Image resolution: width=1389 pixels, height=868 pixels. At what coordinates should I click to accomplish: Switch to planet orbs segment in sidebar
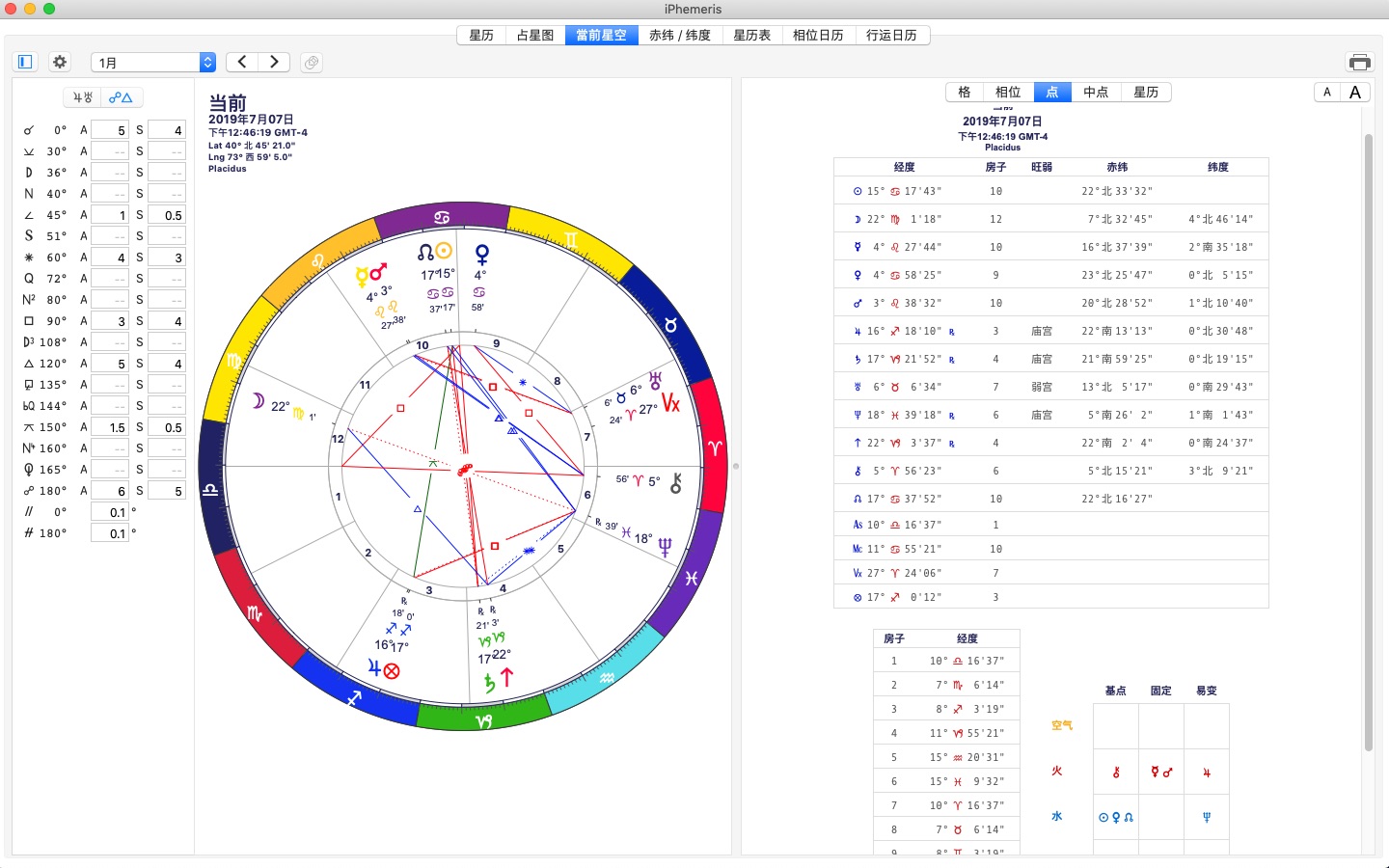tap(83, 97)
